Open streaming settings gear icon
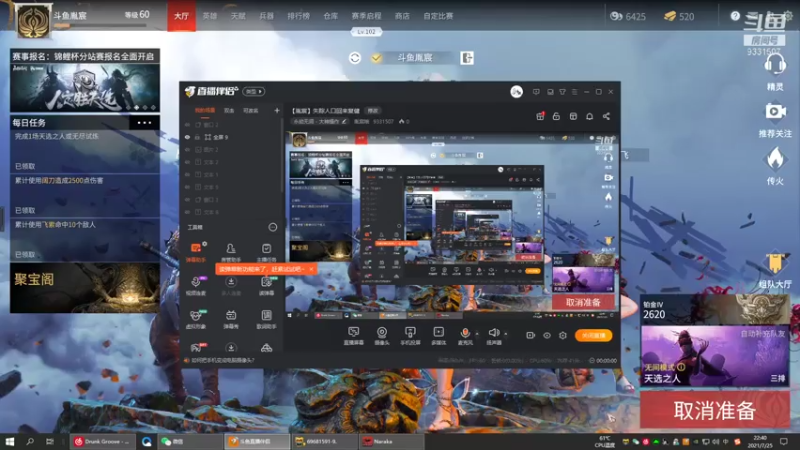The width and height of the screenshot is (800, 450). (563, 335)
